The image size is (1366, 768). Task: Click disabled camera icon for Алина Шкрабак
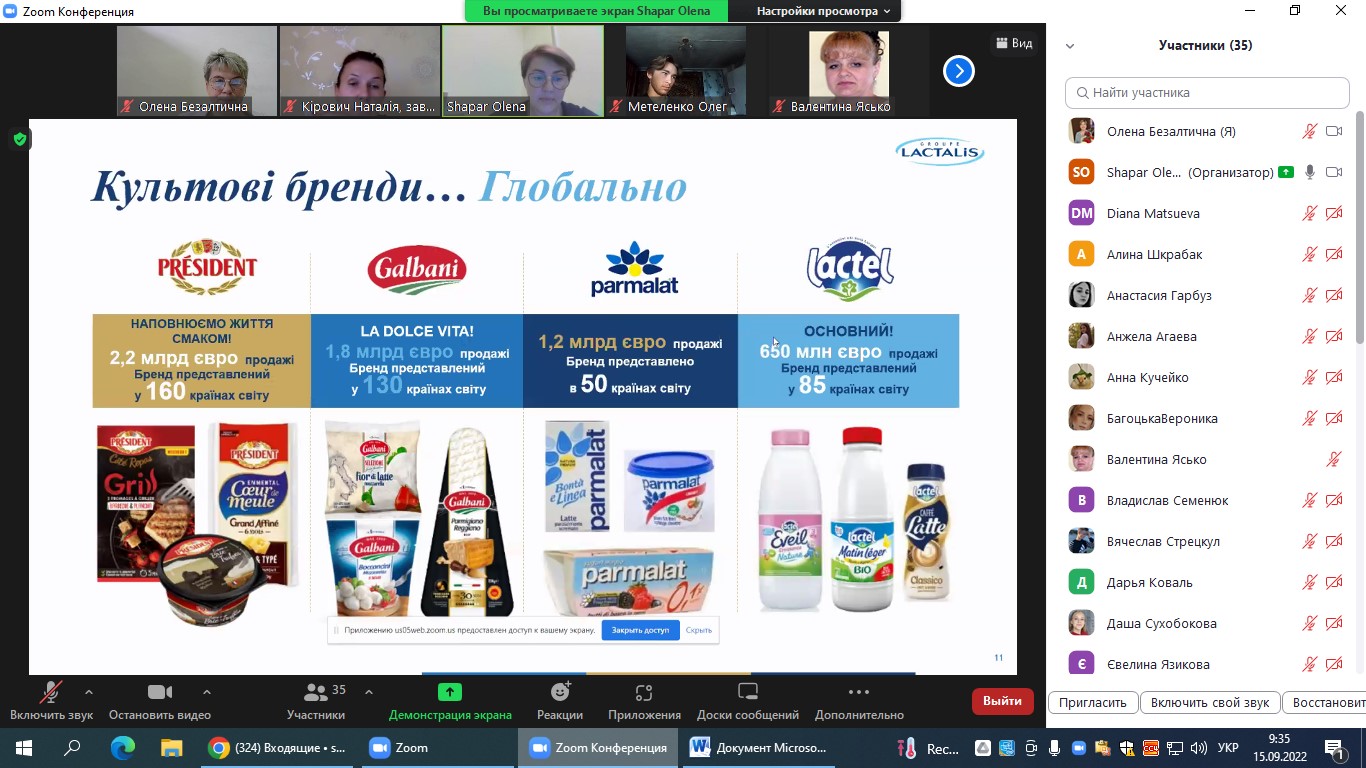click(x=1333, y=254)
